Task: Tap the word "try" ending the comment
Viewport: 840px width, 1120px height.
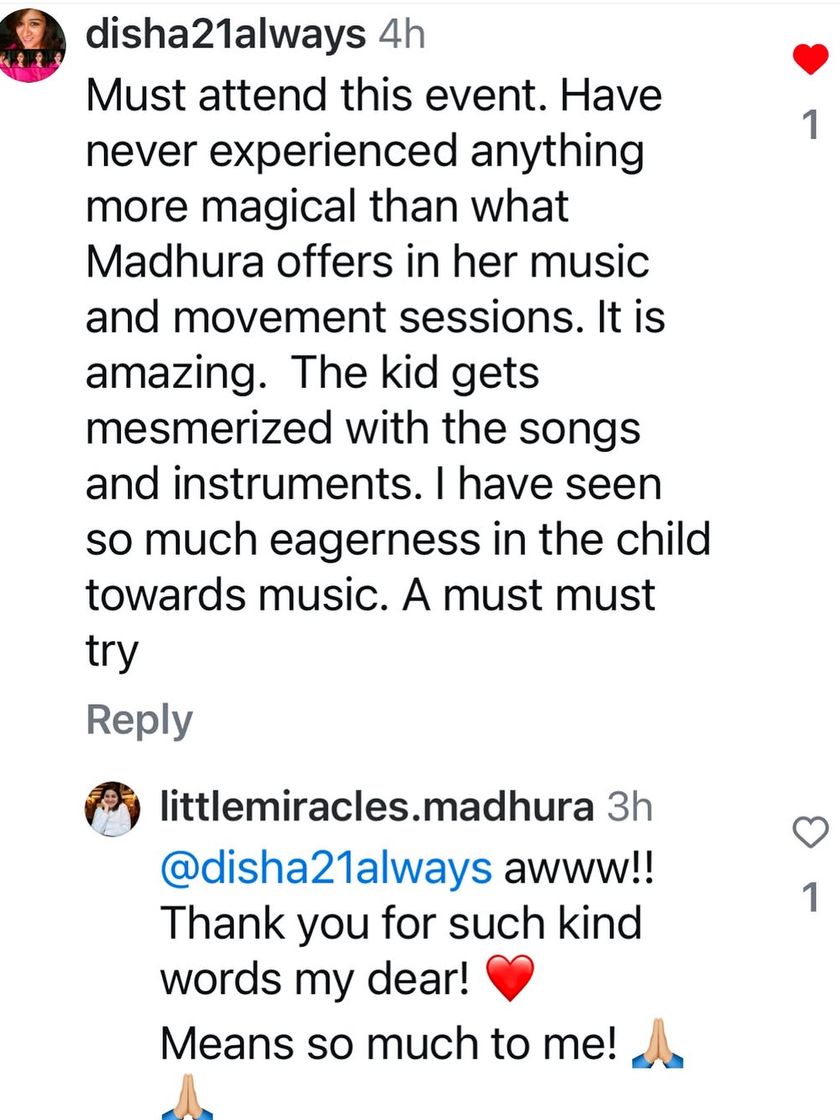Action: click(x=110, y=652)
